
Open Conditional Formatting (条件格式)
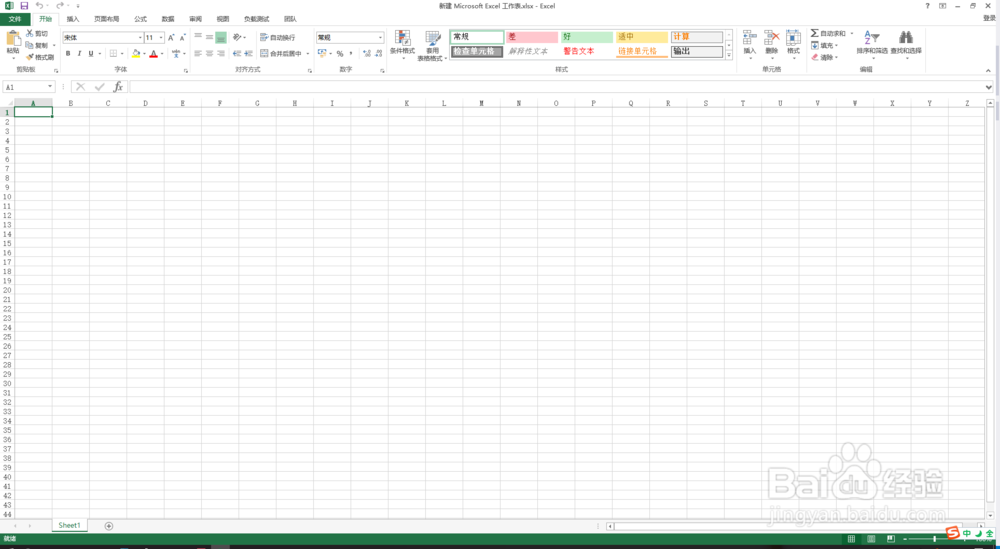click(402, 45)
